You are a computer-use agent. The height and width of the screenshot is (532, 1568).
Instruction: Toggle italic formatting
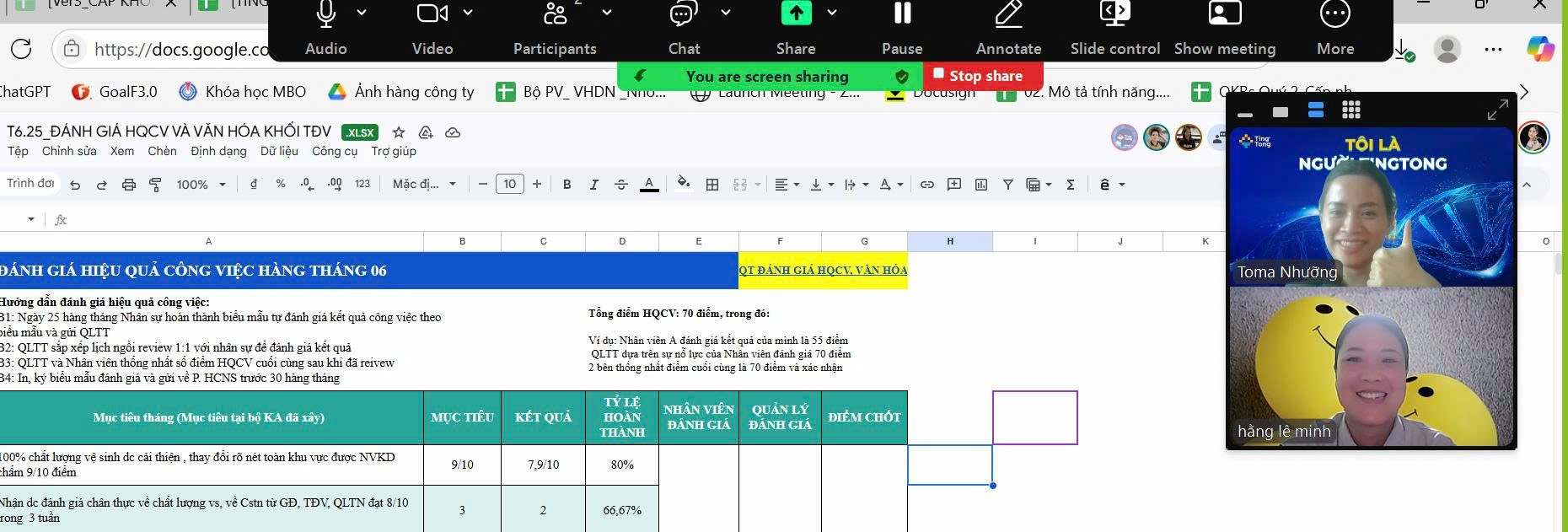coord(594,185)
